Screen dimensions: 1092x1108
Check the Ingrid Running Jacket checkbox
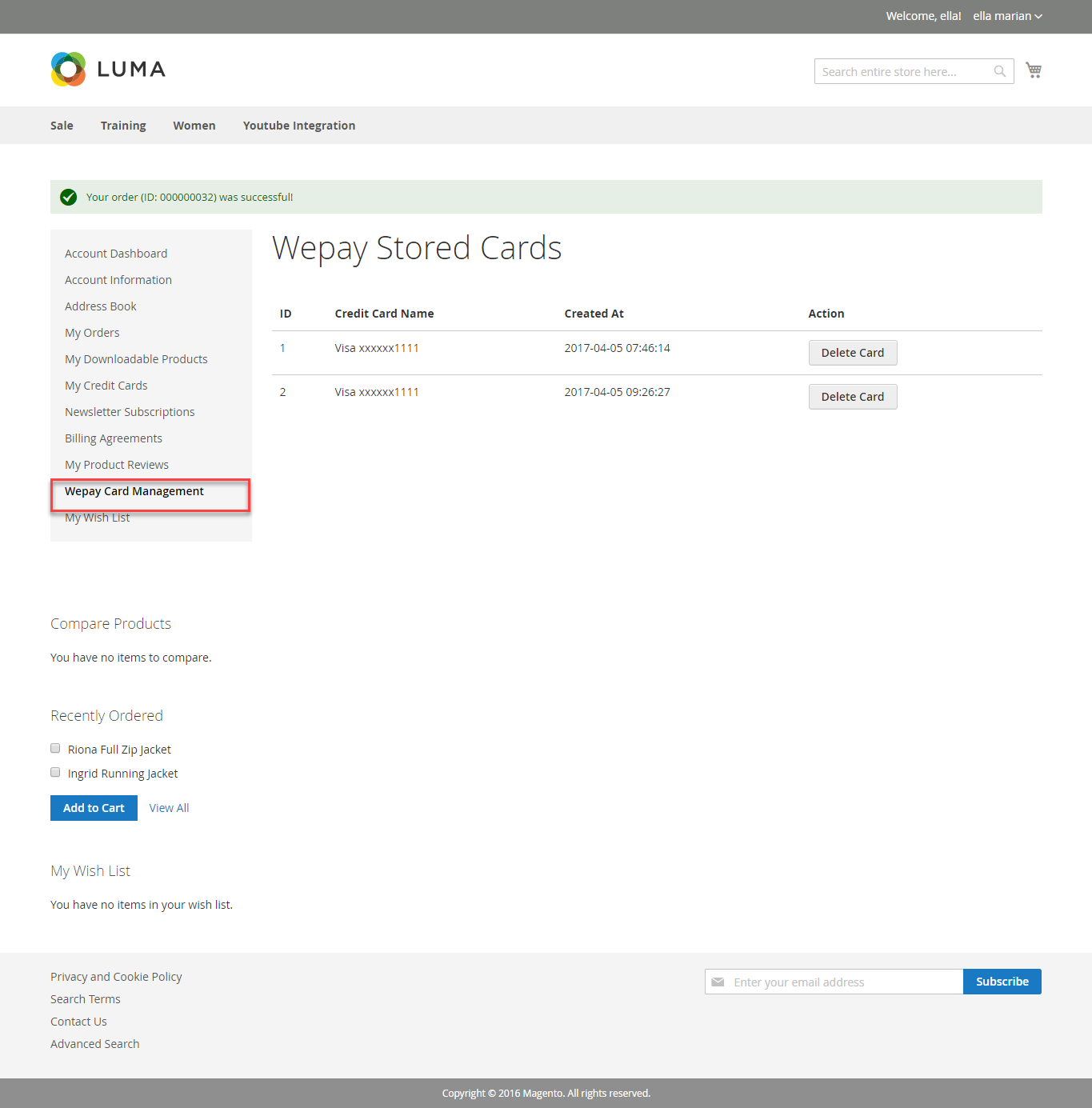pyautogui.click(x=55, y=773)
